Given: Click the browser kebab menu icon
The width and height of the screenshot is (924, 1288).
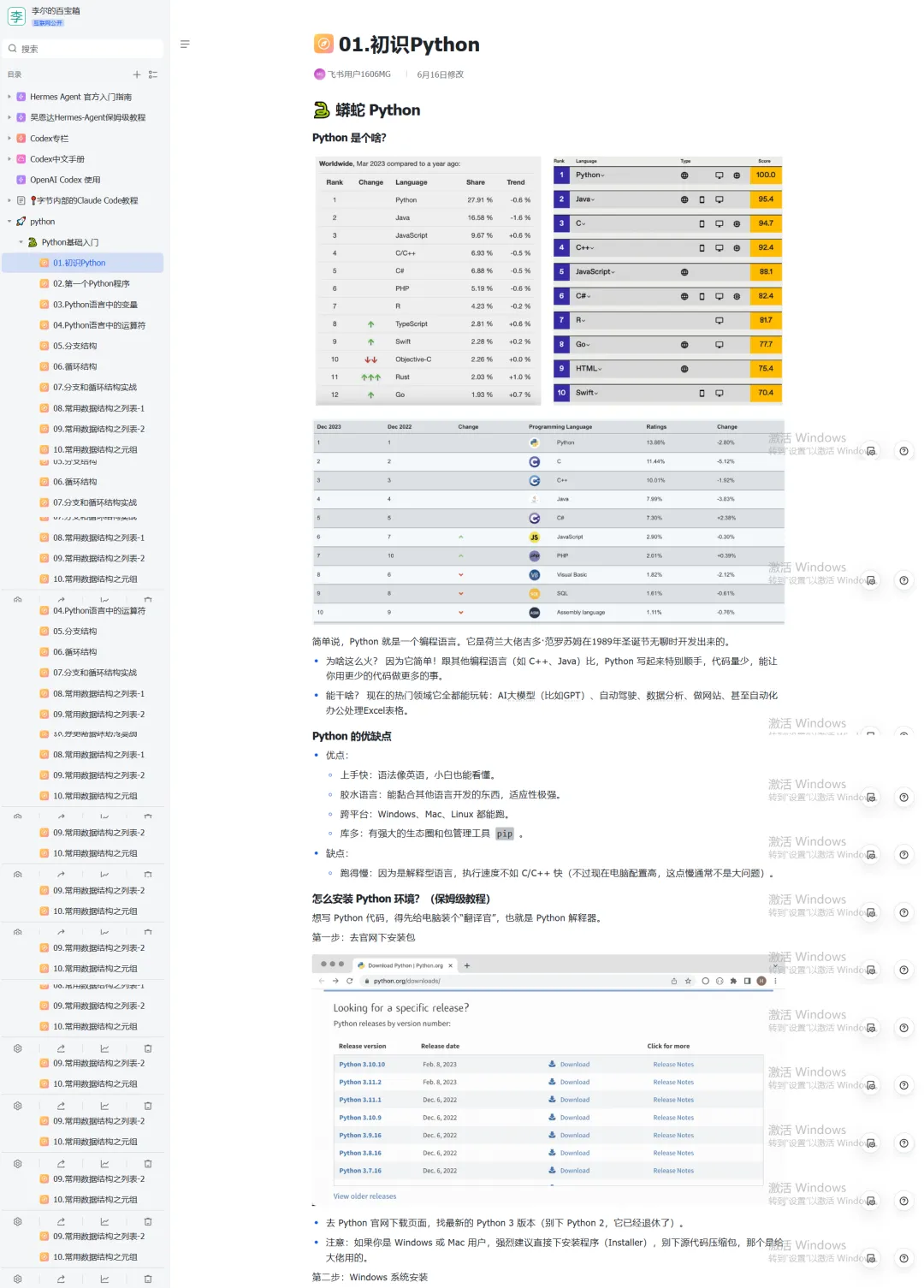Looking at the screenshot, I should point(775,981).
